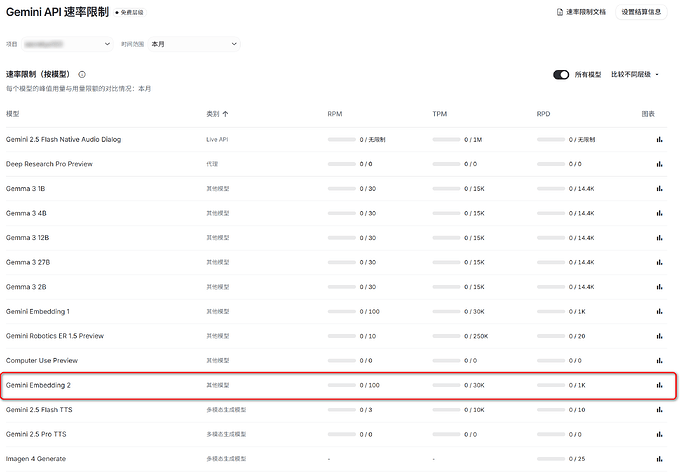Viewport: 689px width, 474px height.
Task: Open chart icon for Gemma 3 4B
Action: pyautogui.click(x=659, y=213)
